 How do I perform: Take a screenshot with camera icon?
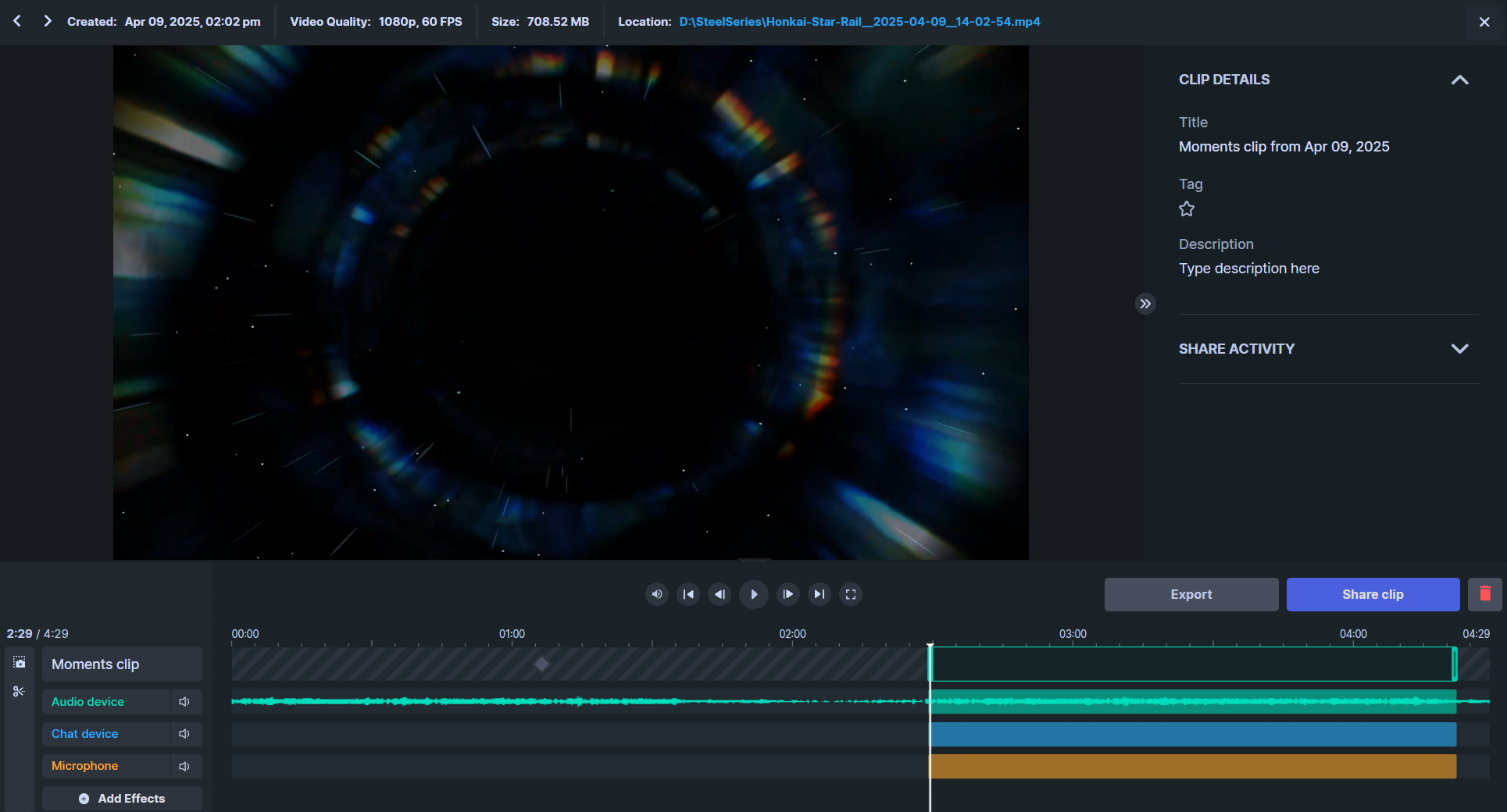20,662
